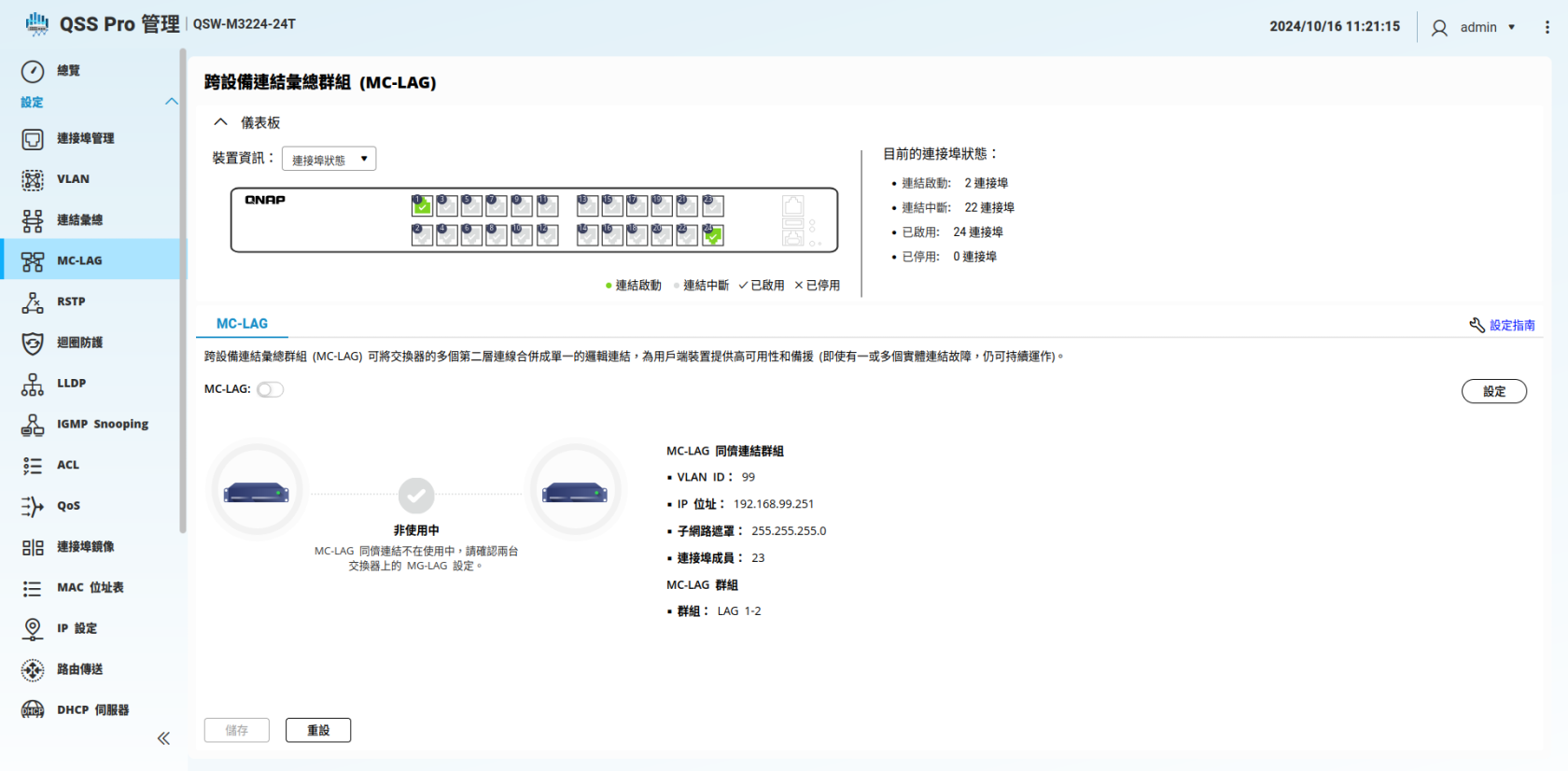Click the Reset (重設) button
Viewport: 1568px width, 771px height.
point(318,730)
